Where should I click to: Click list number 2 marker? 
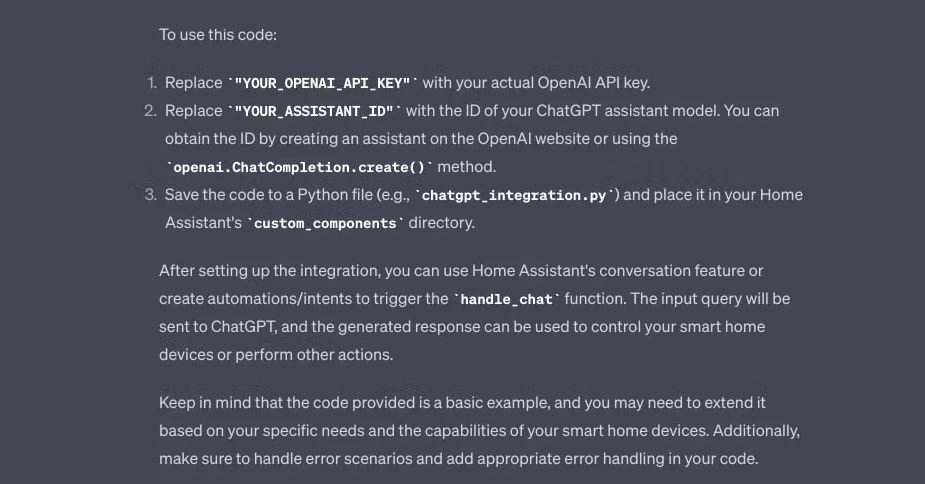click(x=152, y=111)
